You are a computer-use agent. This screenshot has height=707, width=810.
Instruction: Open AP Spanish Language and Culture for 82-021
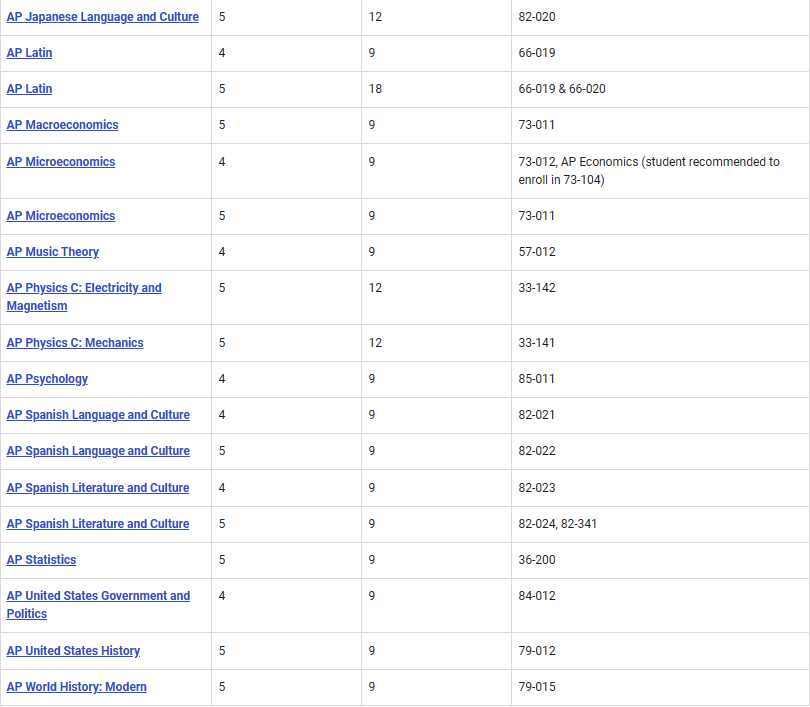98,415
